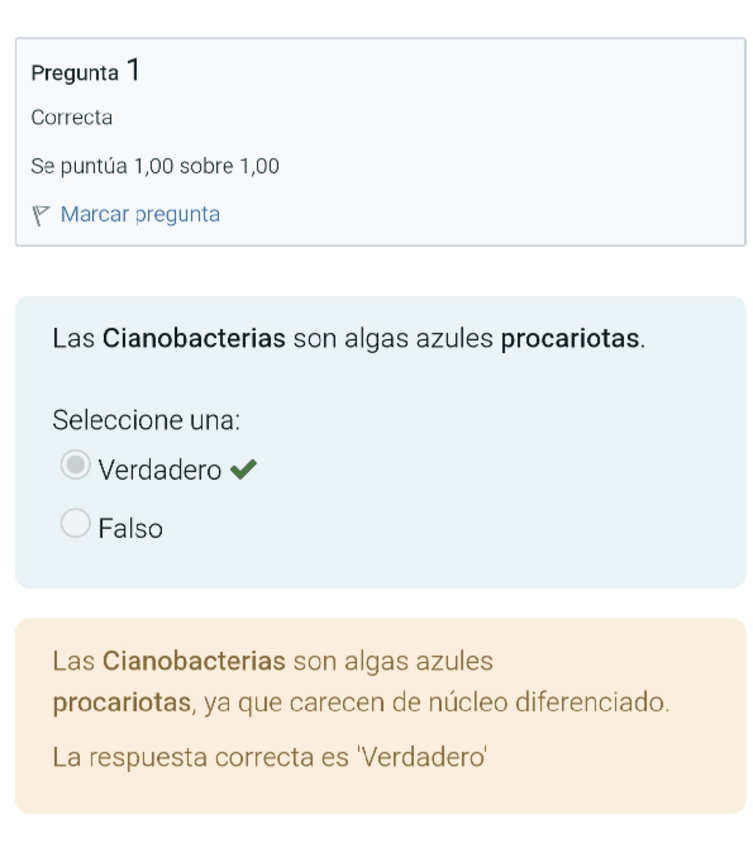This screenshot has width=753, height=848.
Task: Choose the Falso radio button
Action: point(75,523)
